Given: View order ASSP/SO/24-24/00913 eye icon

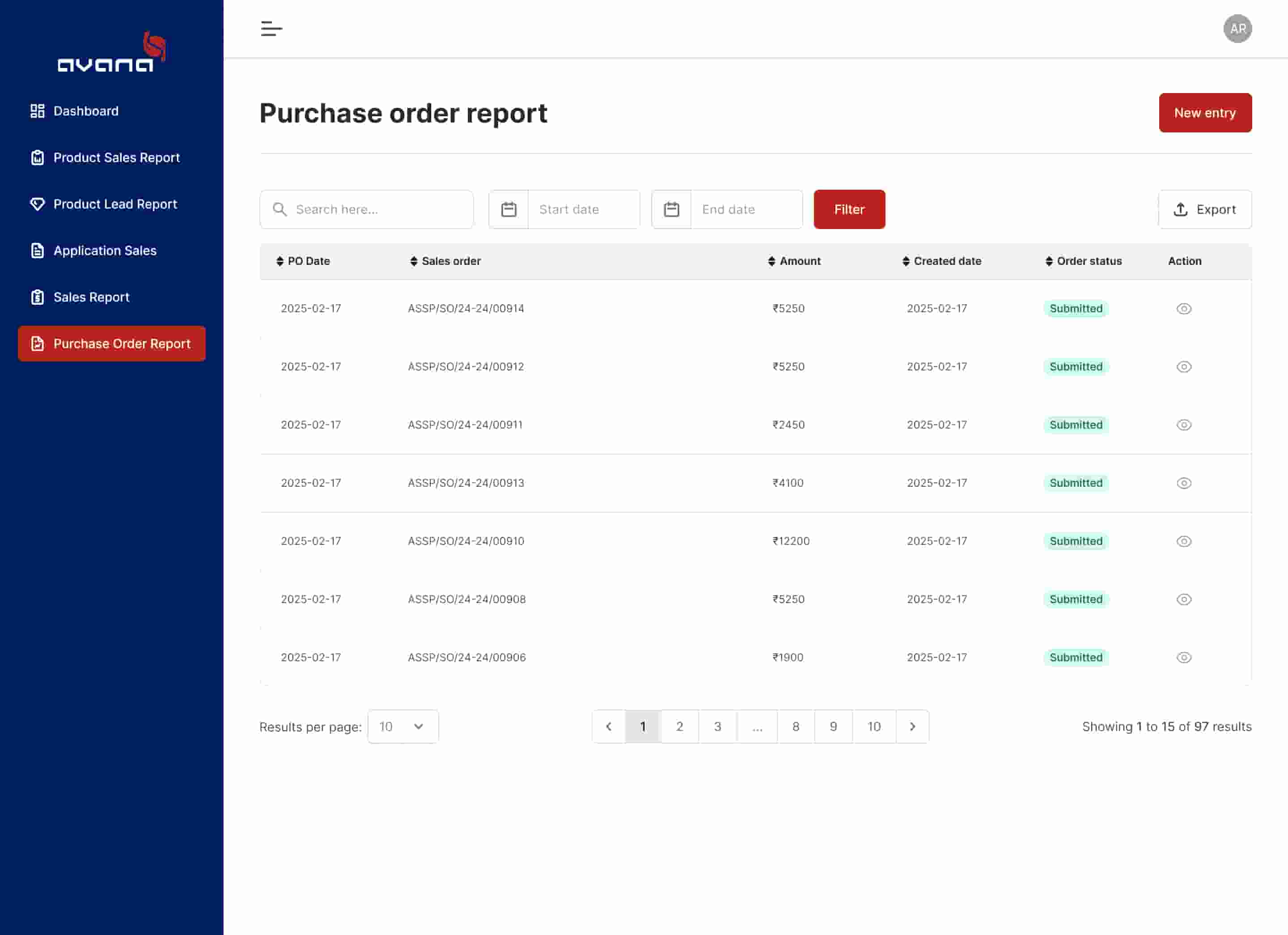Looking at the screenshot, I should 1183,483.
